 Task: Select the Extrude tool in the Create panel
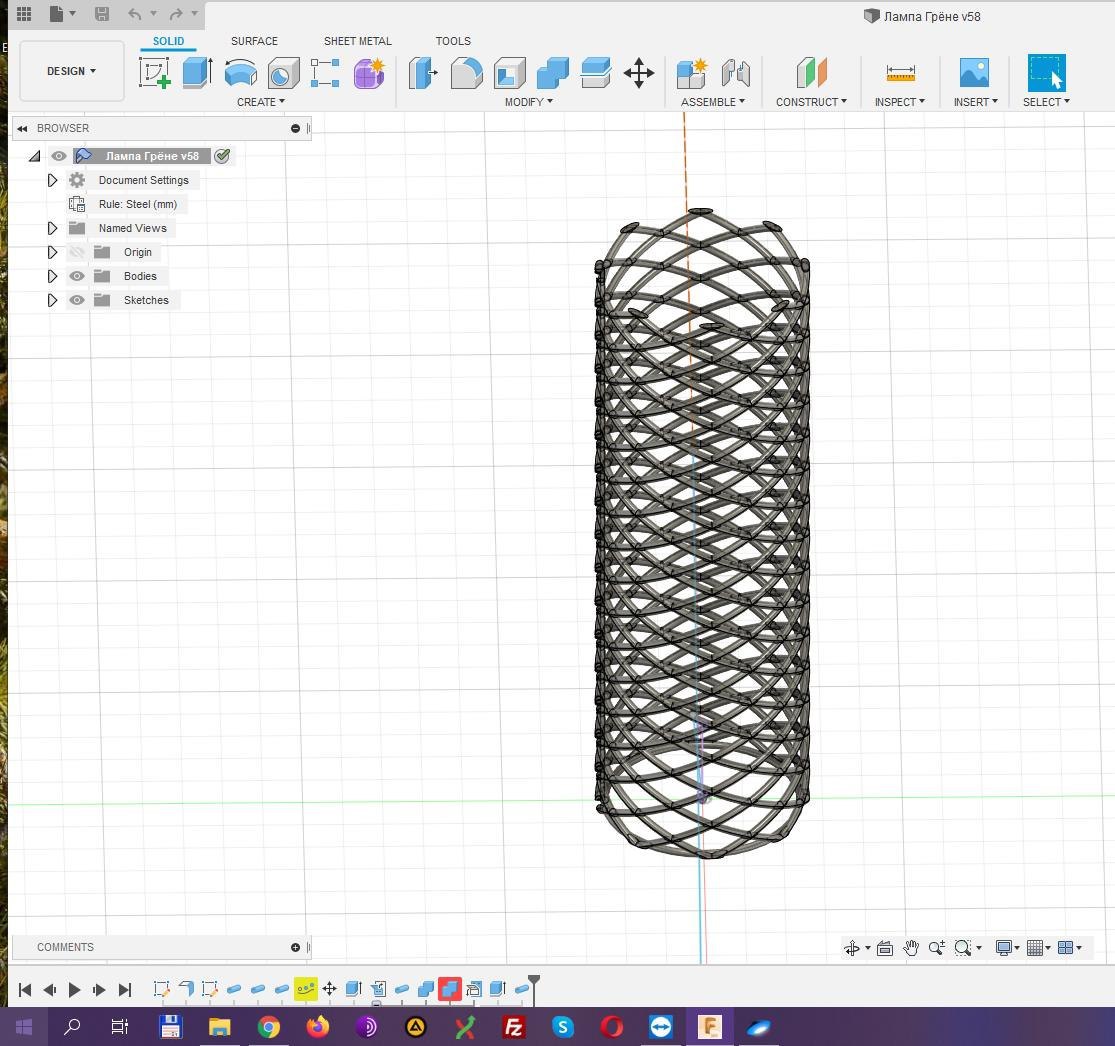click(197, 73)
